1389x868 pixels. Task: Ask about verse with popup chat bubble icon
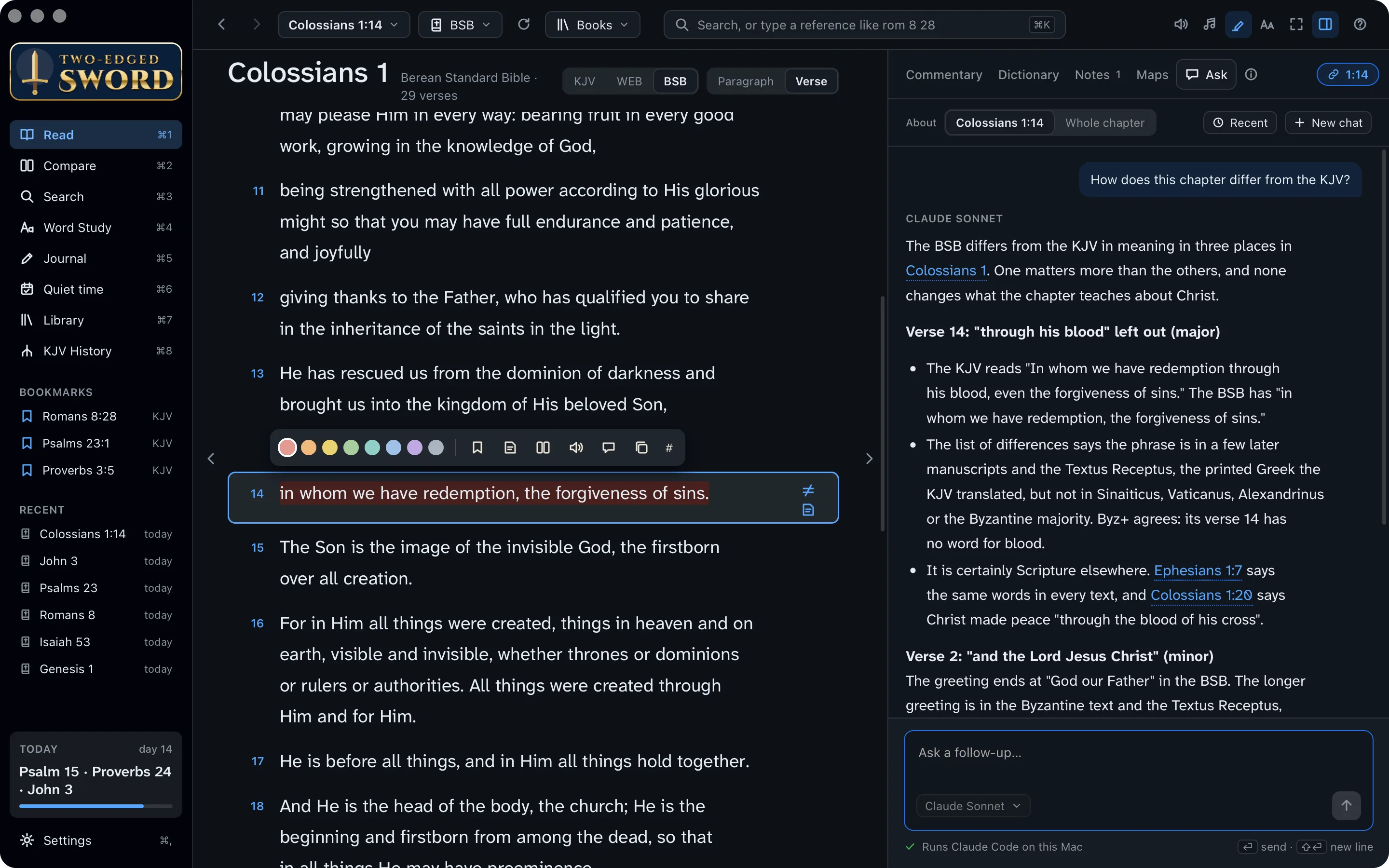tap(608, 448)
